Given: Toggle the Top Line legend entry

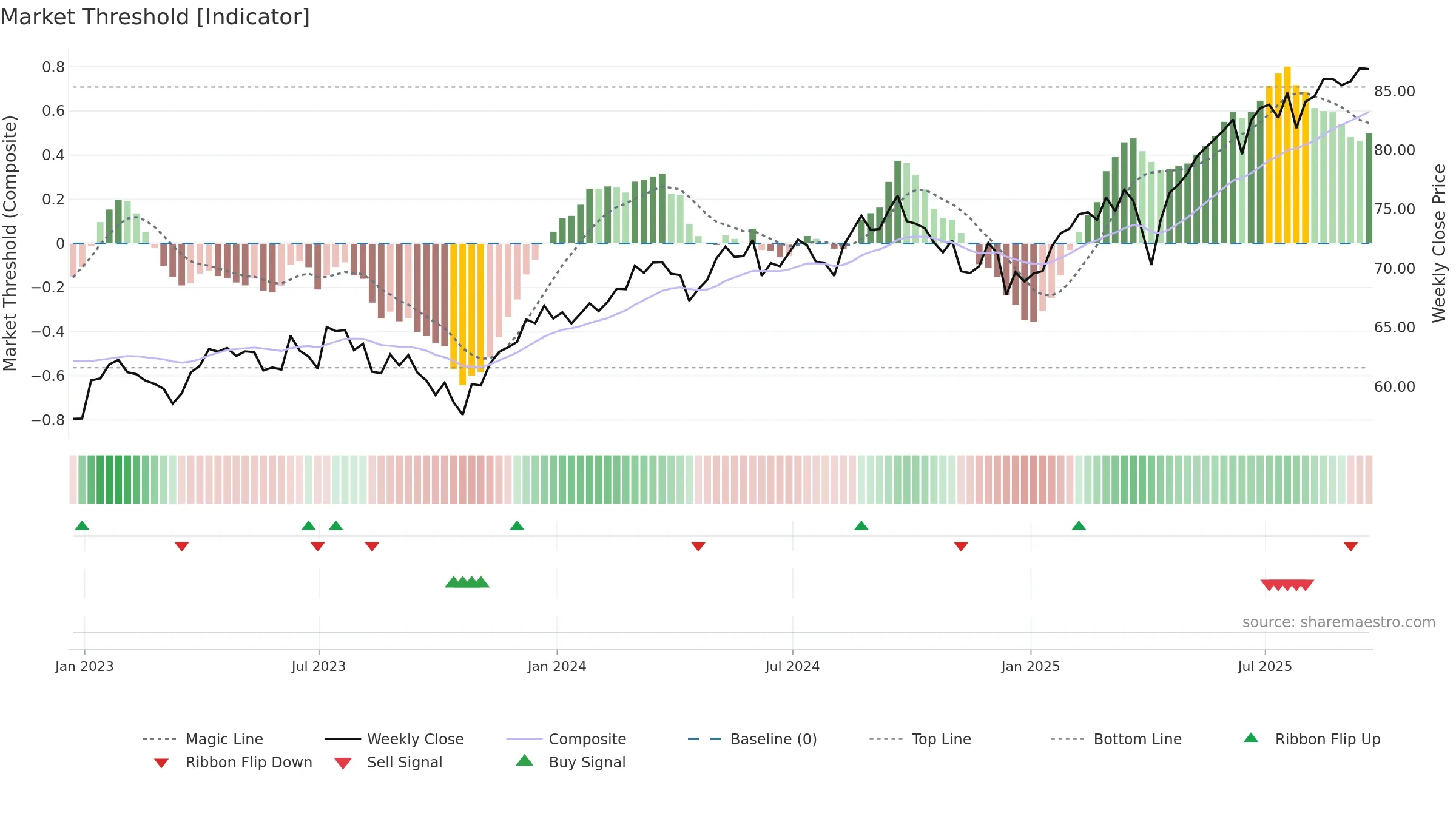Looking at the screenshot, I should [x=920, y=739].
